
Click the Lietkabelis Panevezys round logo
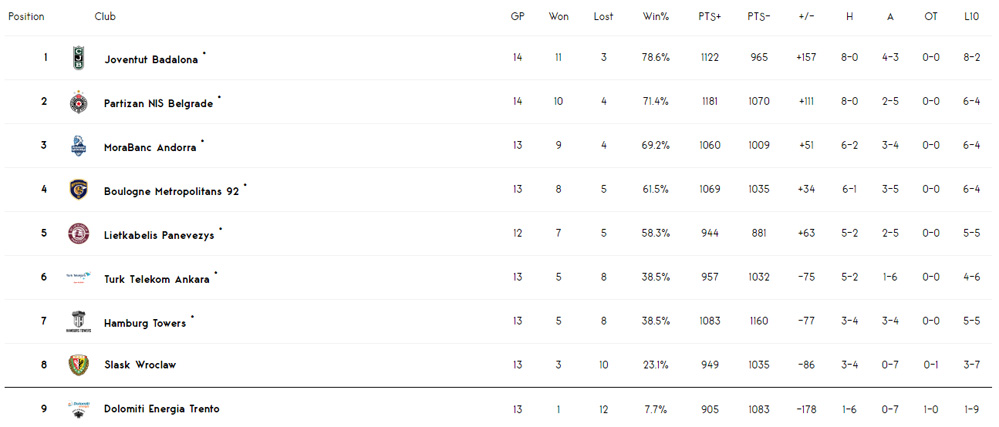point(78,234)
